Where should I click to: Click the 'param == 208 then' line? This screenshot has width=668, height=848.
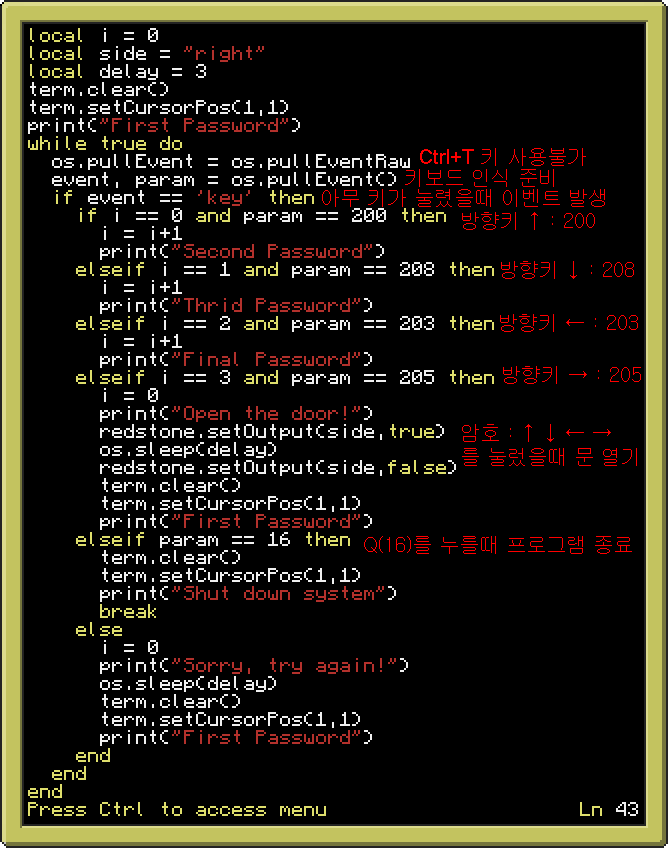(285, 270)
